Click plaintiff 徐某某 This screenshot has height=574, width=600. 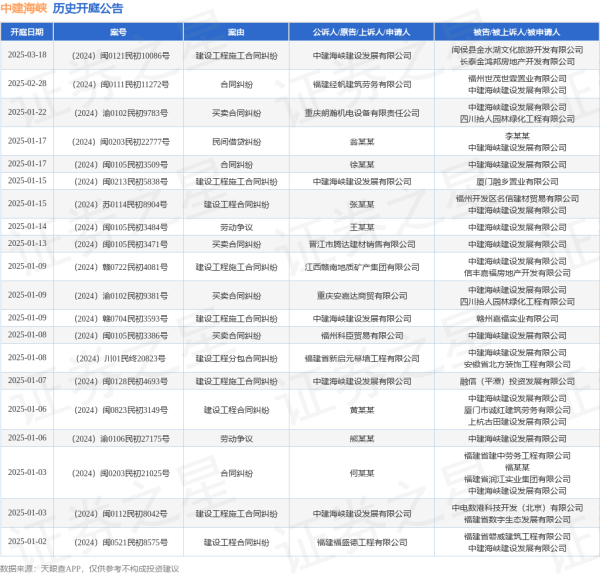pos(362,165)
